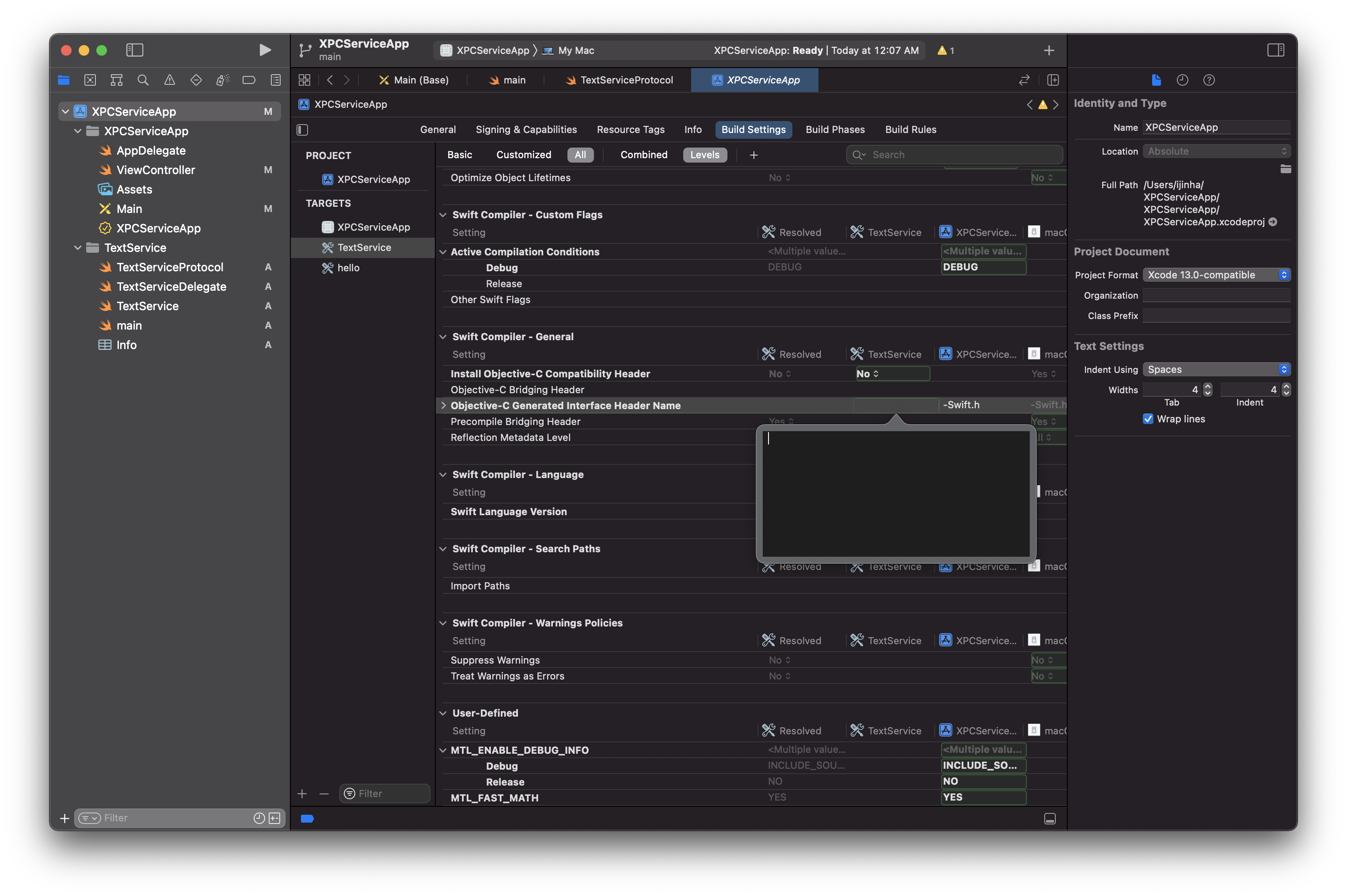Open the Signing & Capabilities tab
The height and width of the screenshot is (896, 1347).
526,130
